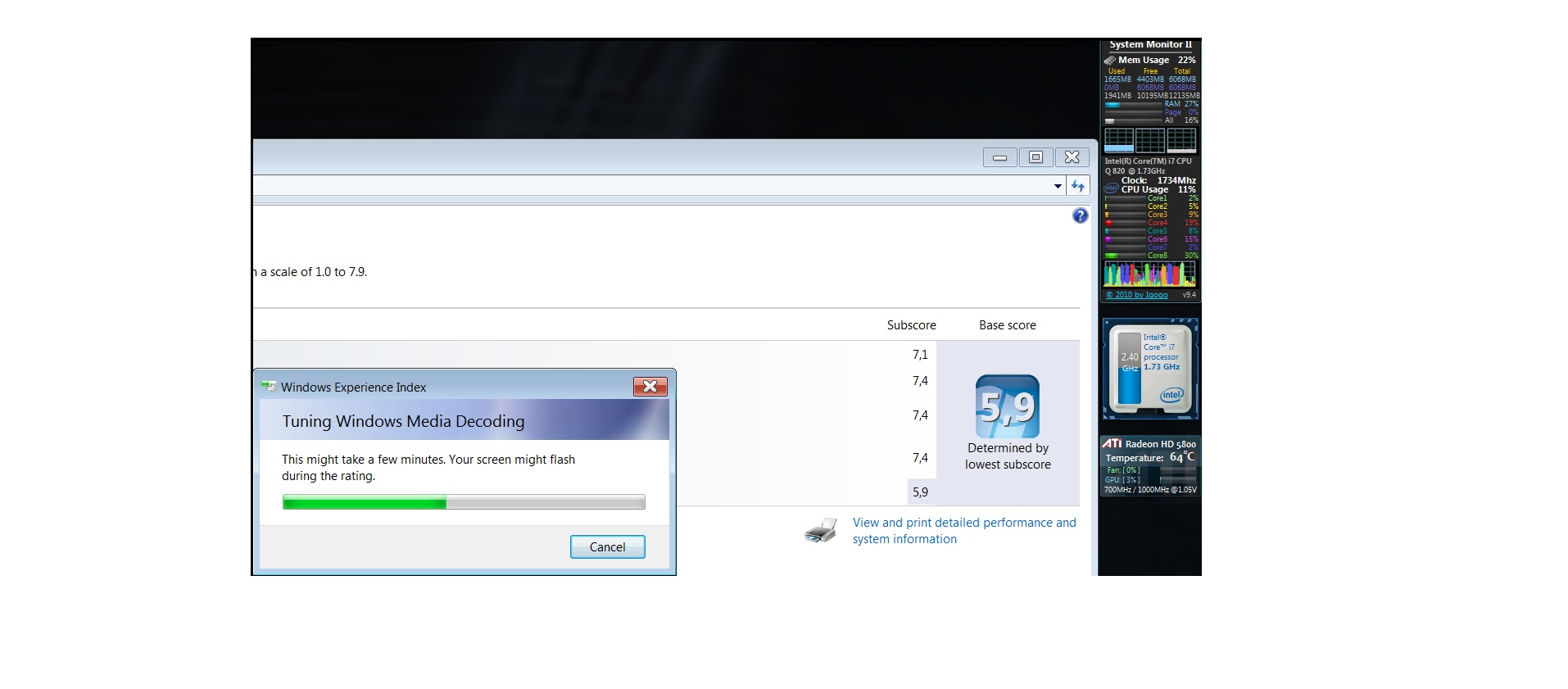
Task: Click the memory chip icon beside Mem Usage
Action: (x=1110, y=60)
